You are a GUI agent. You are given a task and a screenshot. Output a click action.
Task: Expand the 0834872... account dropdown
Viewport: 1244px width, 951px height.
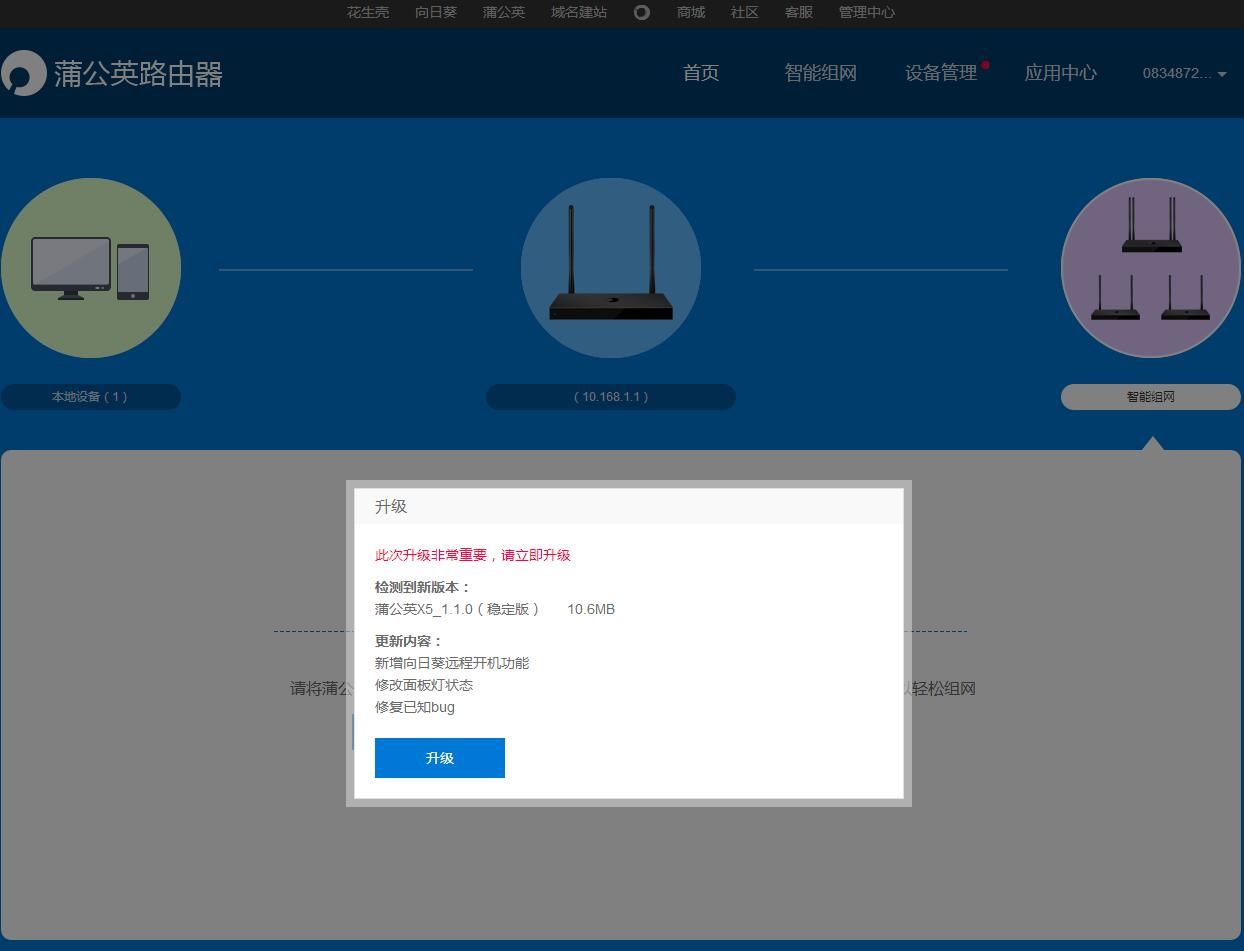1185,73
